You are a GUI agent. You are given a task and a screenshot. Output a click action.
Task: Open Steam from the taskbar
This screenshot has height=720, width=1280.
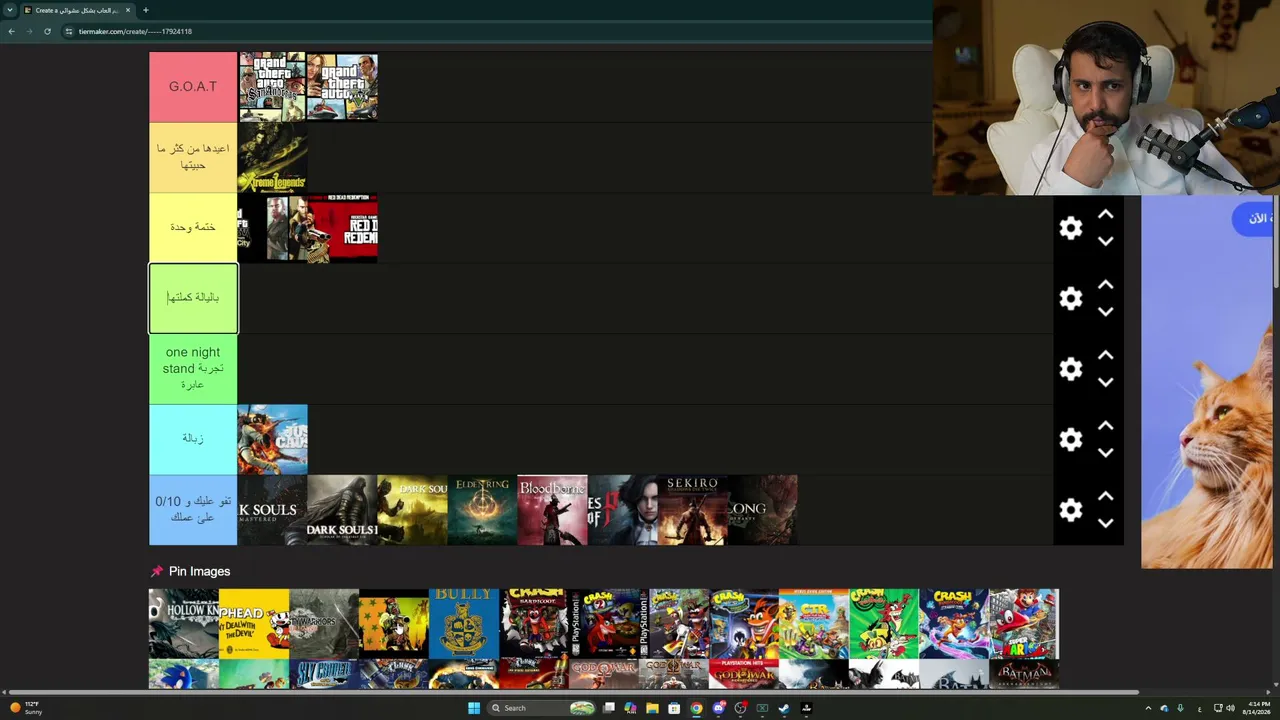point(784,708)
